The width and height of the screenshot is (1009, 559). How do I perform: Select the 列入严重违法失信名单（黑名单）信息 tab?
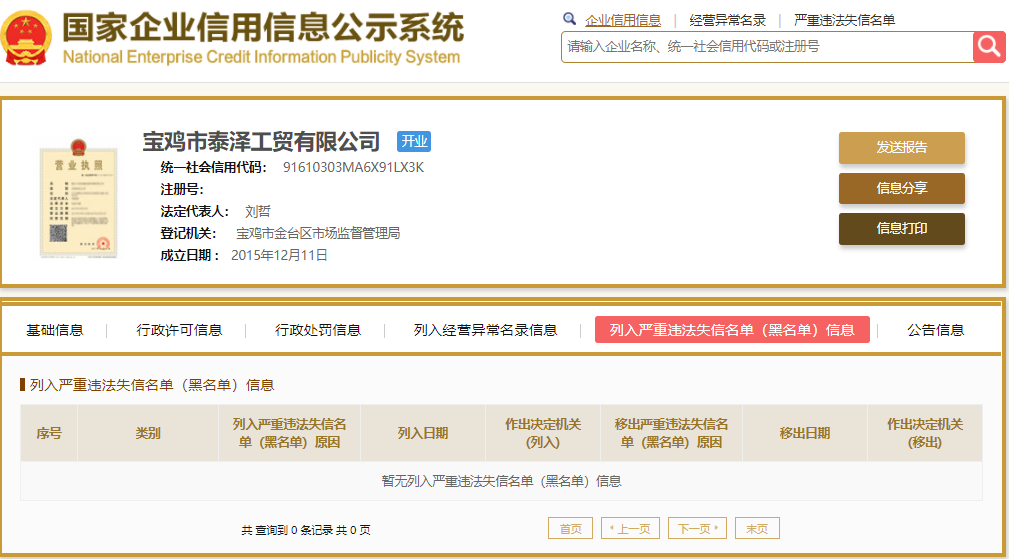[x=732, y=329]
